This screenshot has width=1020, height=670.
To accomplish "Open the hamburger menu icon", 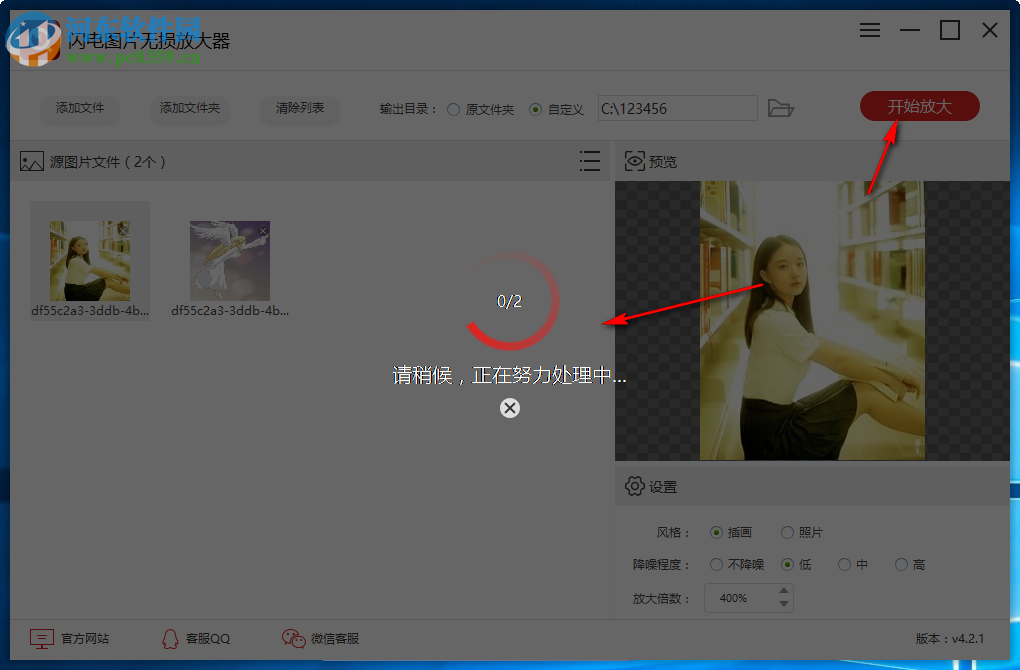I will click(870, 30).
